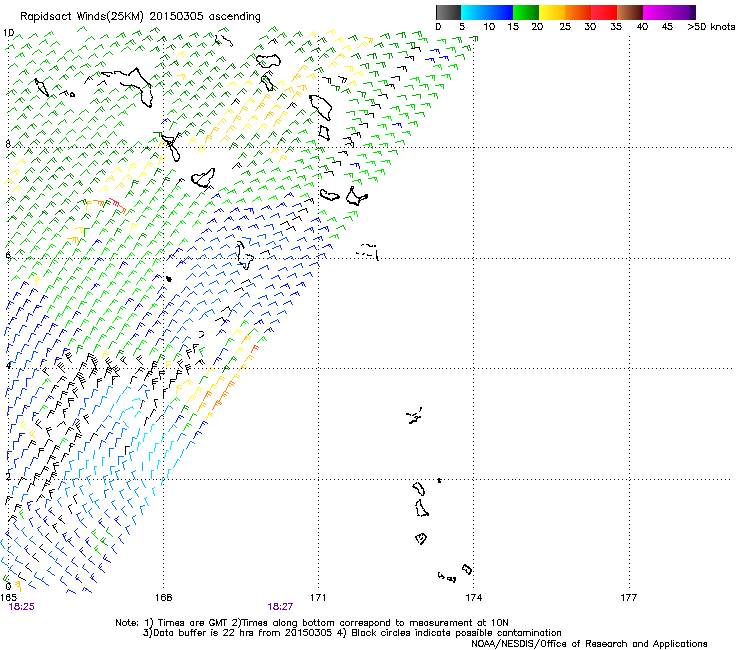Screen dimensions: 740x650
Task: Click the latitude axis label '2'
Action: pyautogui.click(x=8, y=476)
